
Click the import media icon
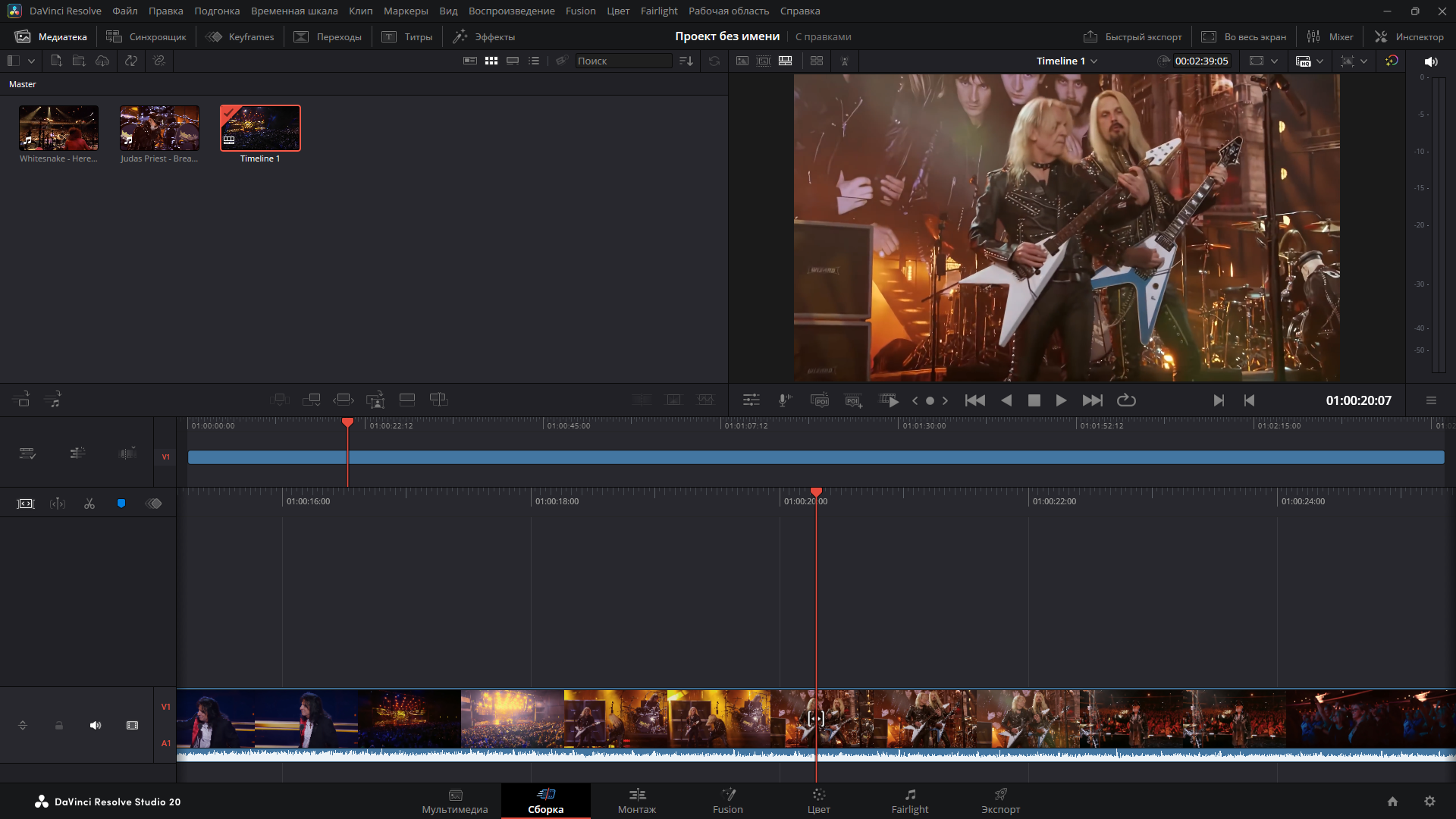pos(56,61)
